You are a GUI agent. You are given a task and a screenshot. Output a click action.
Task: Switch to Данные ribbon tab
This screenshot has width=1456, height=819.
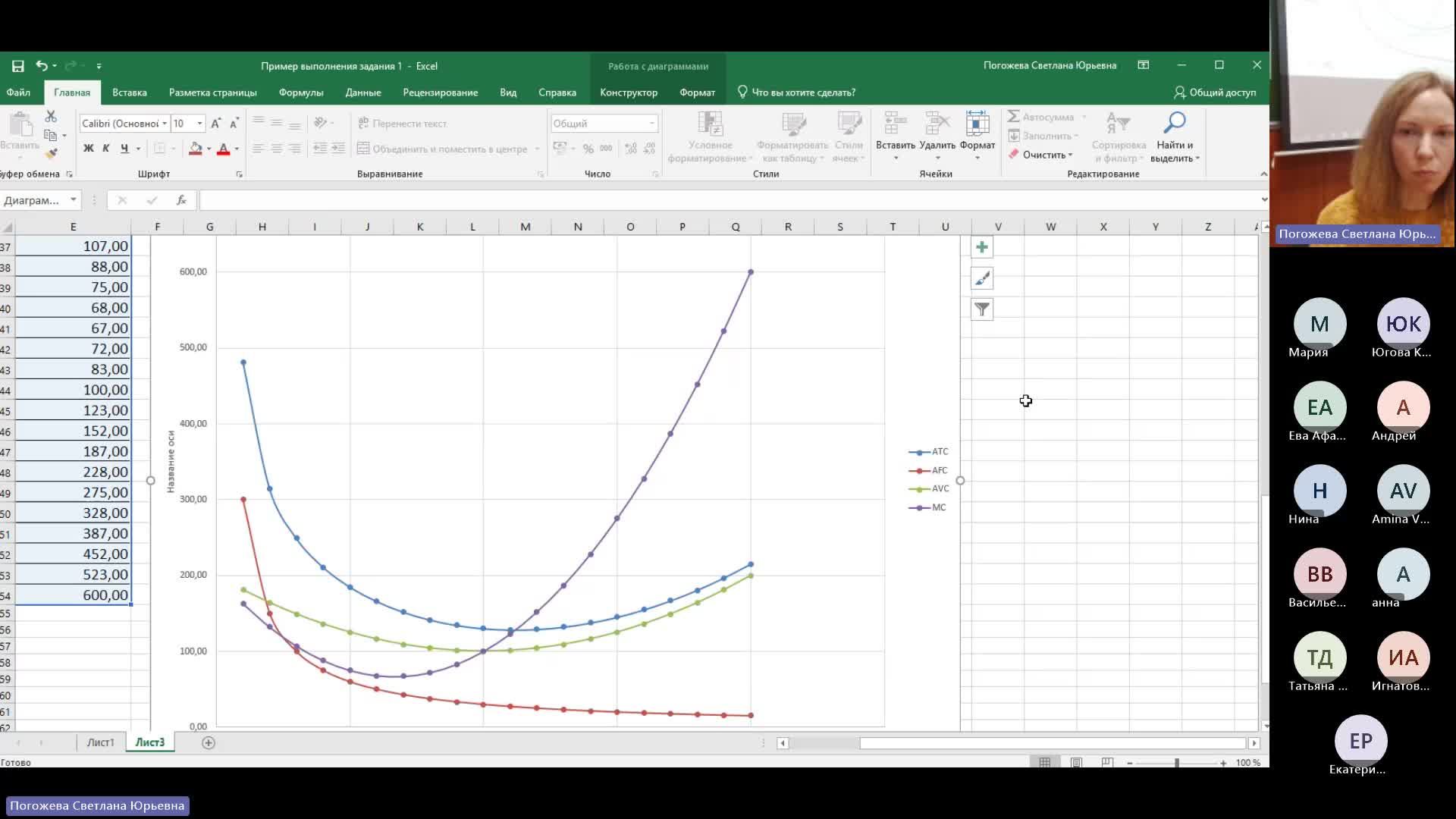click(x=363, y=93)
